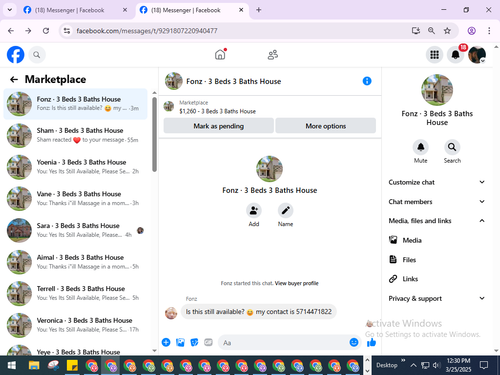Image resolution: width=500 pixels, height=375 pixels.
Task: Click More options button
Action: click(326, 126)
